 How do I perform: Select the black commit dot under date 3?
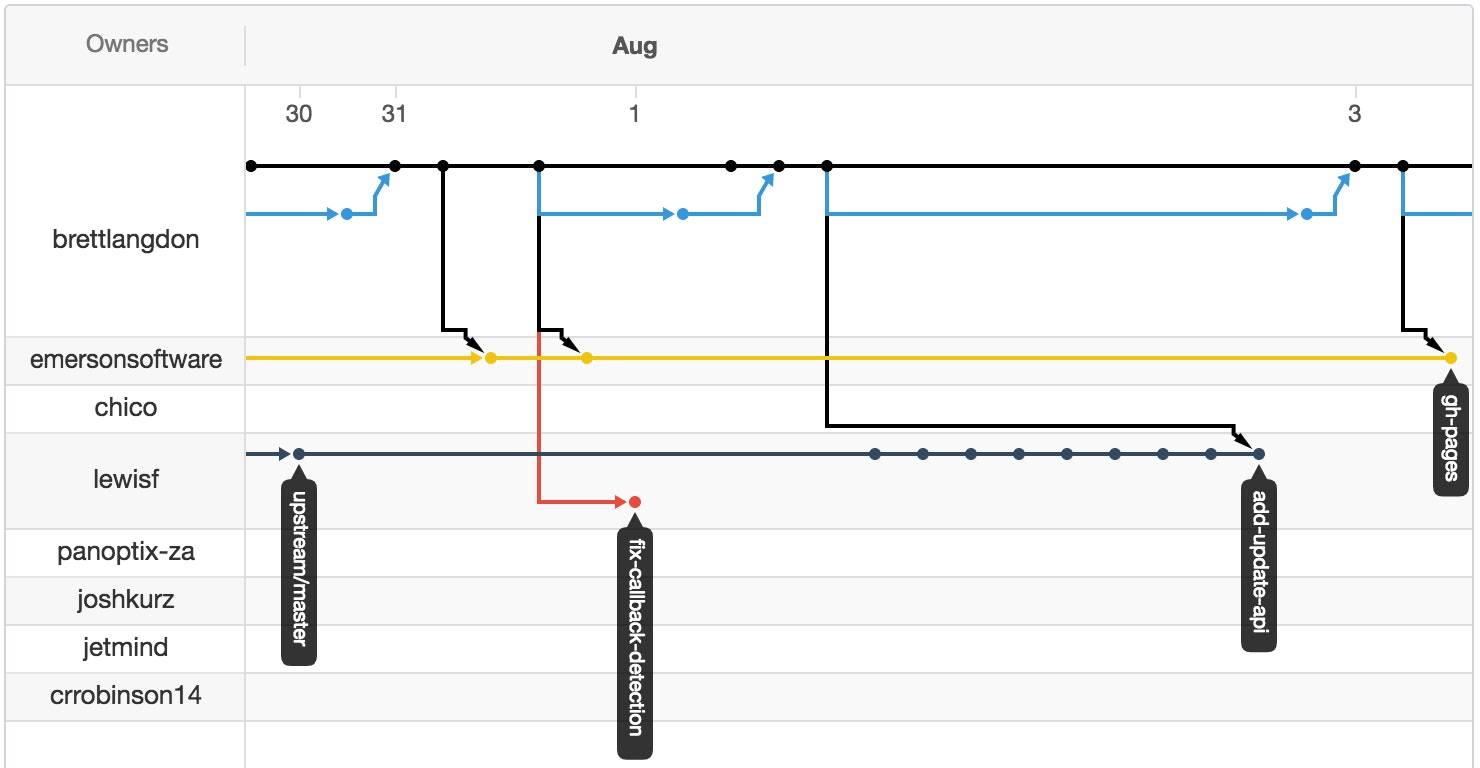point(1355,166)
